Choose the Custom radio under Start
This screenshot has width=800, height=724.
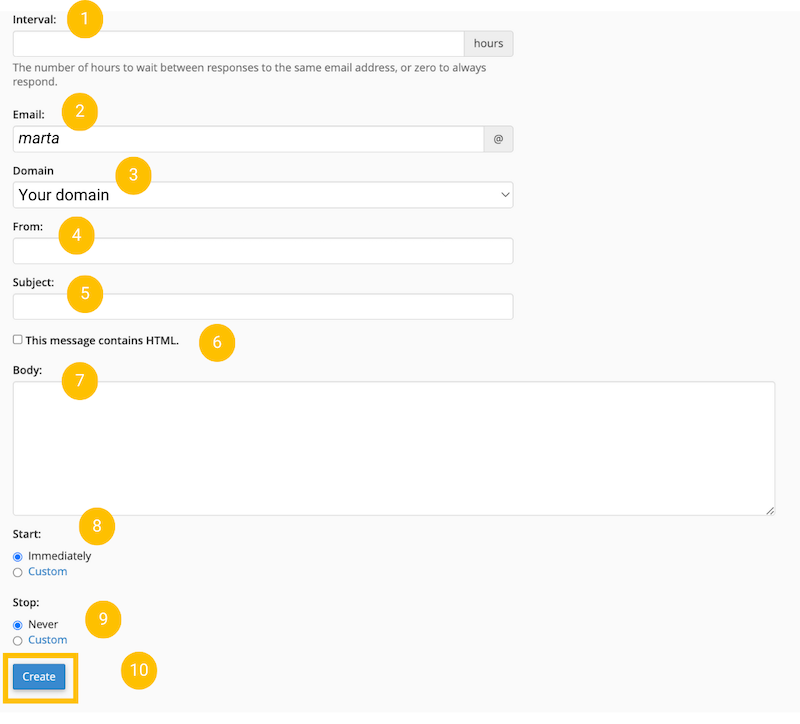[18, 572]
